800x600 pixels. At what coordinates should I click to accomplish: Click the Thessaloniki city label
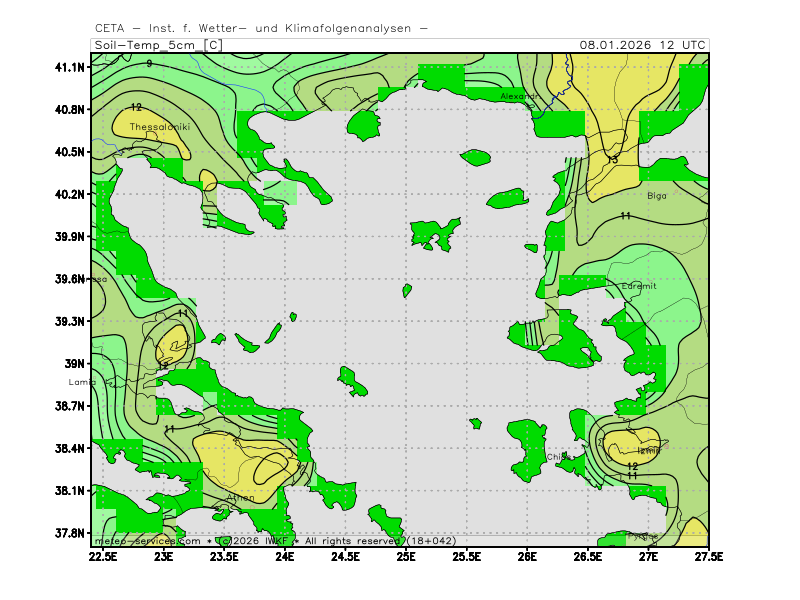159,127
